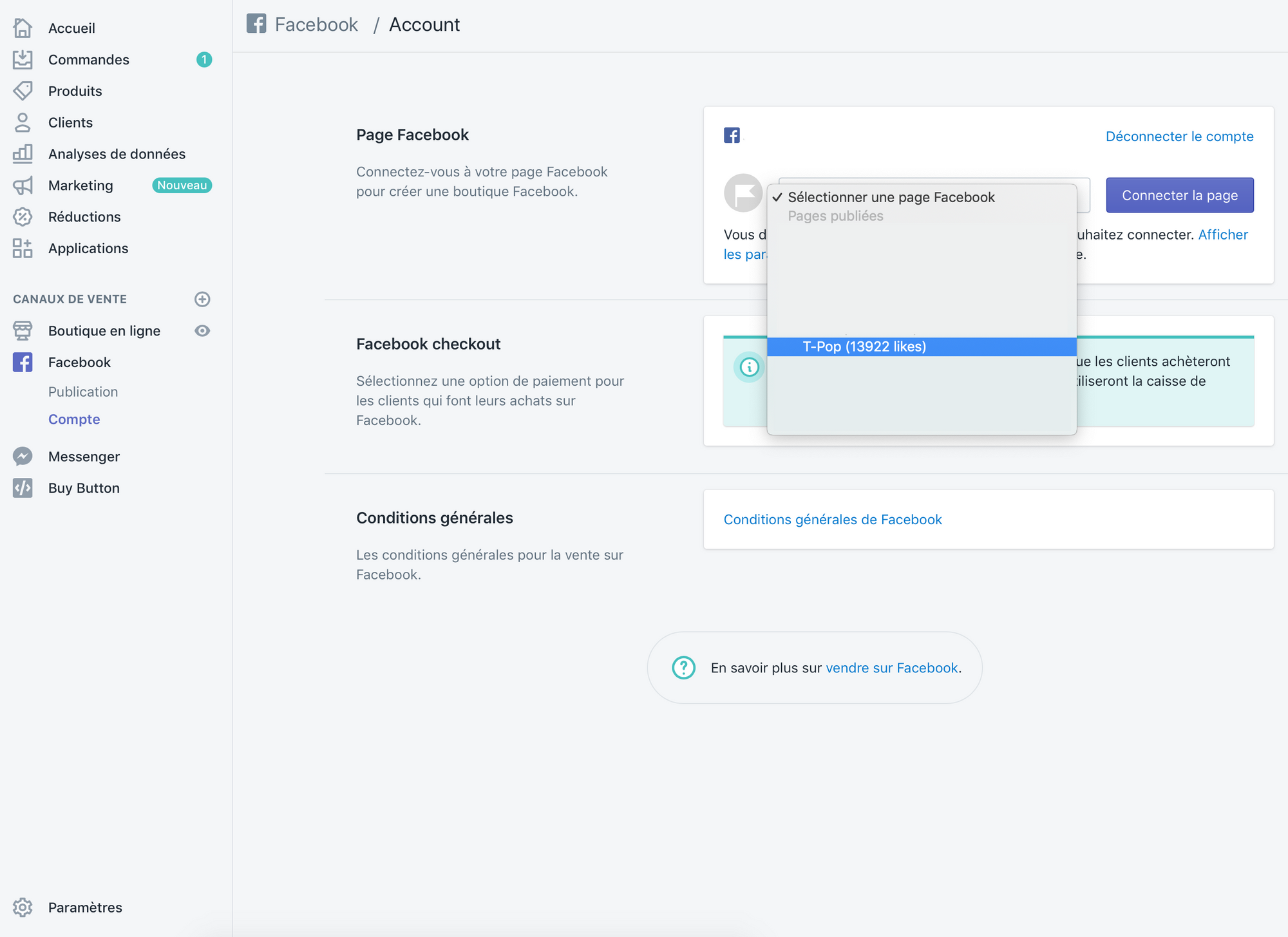1288x937 pixels.
Task: Click the Produits tag icon
Action: (x=23, y=91)
